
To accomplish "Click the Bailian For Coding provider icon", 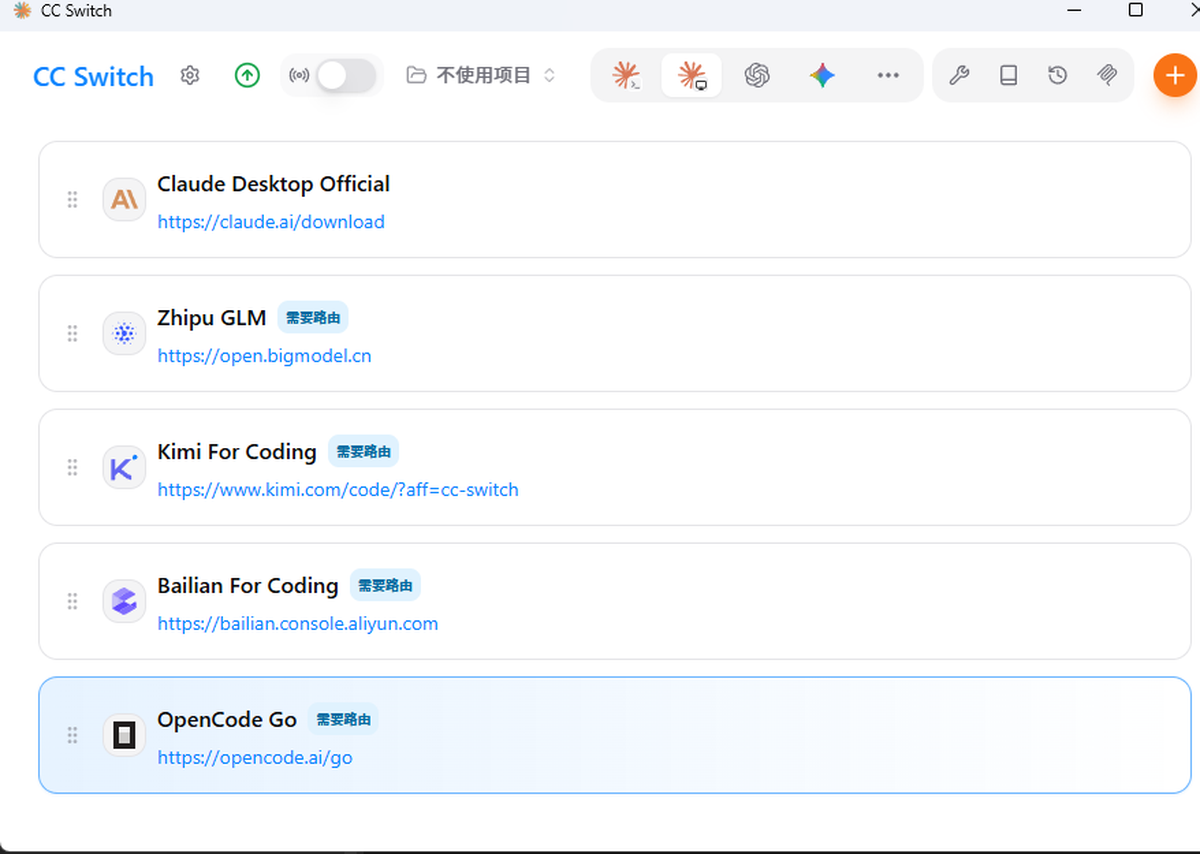I will tap(124, 602).
